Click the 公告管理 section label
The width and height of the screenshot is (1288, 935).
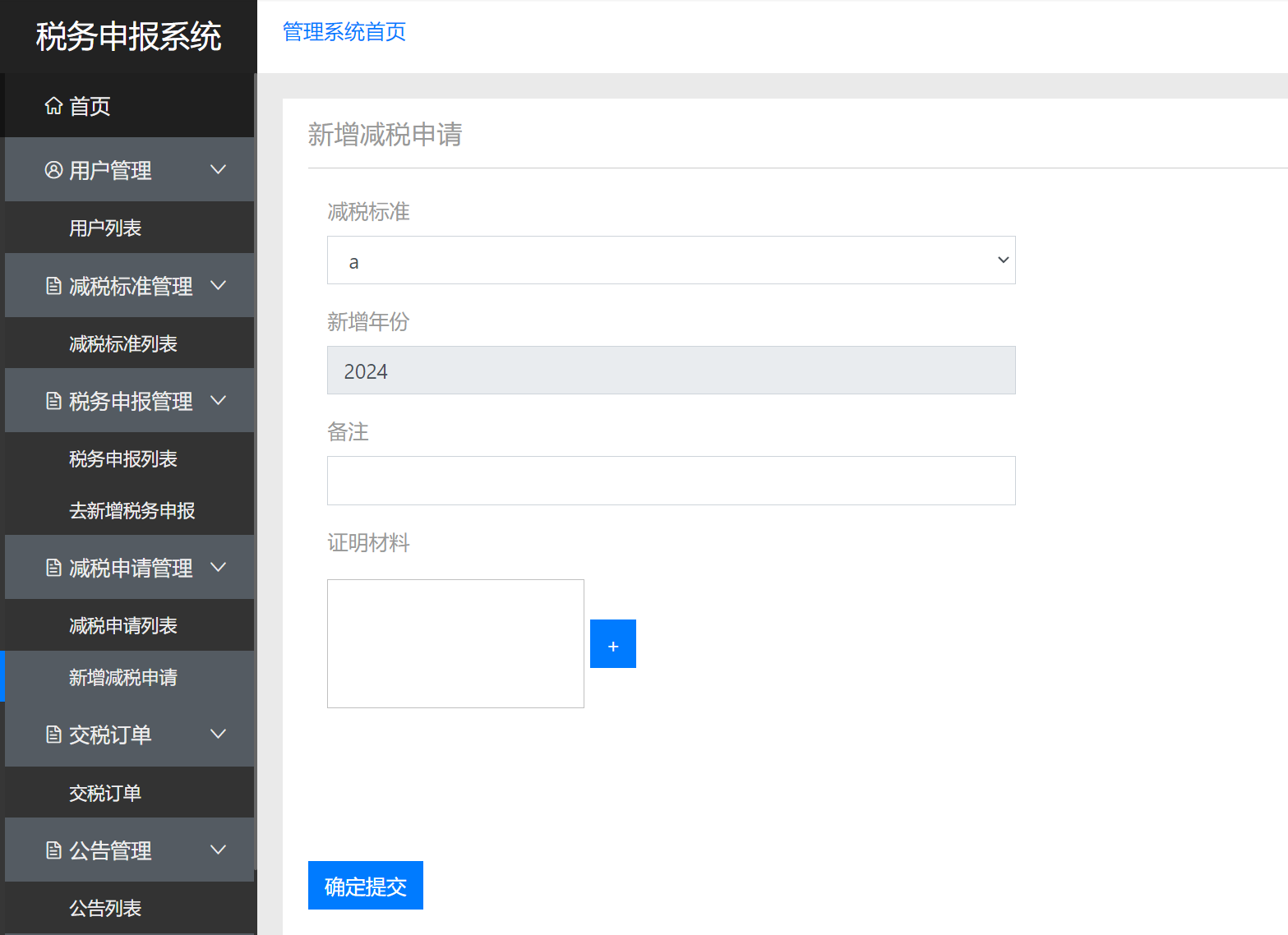coord(110,850)
